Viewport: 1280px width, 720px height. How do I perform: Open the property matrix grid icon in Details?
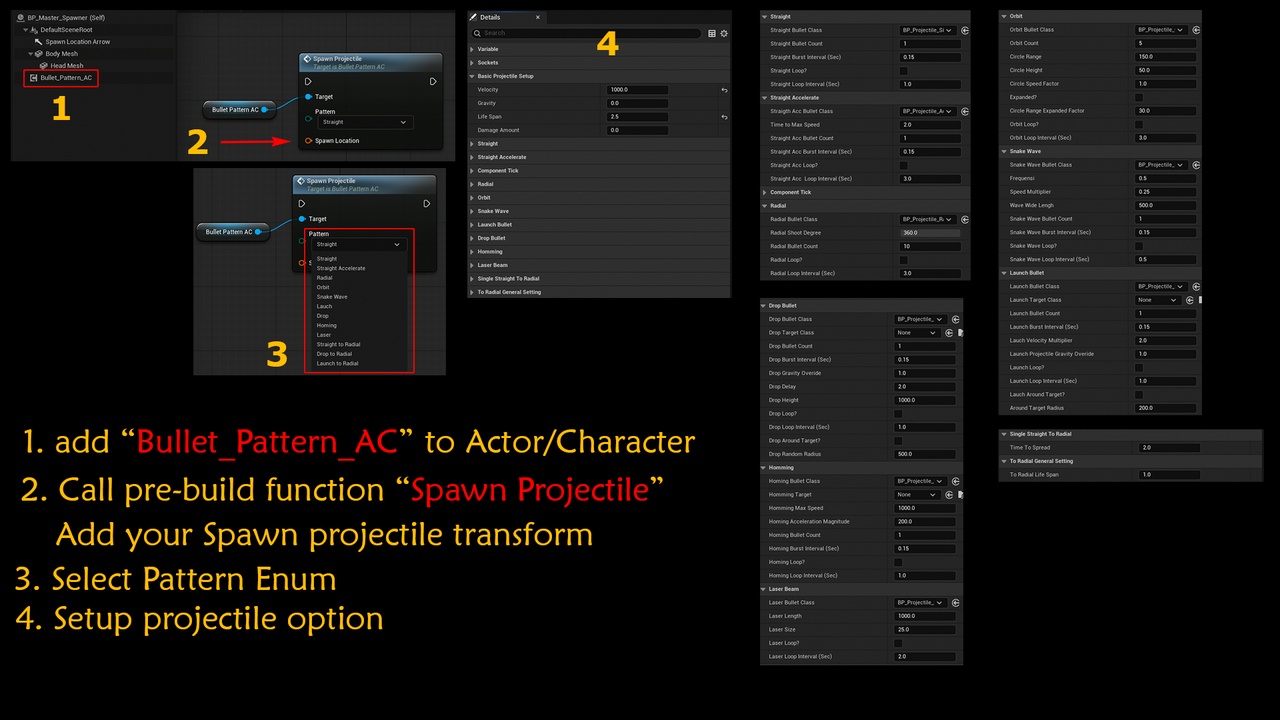click(712, 33)
